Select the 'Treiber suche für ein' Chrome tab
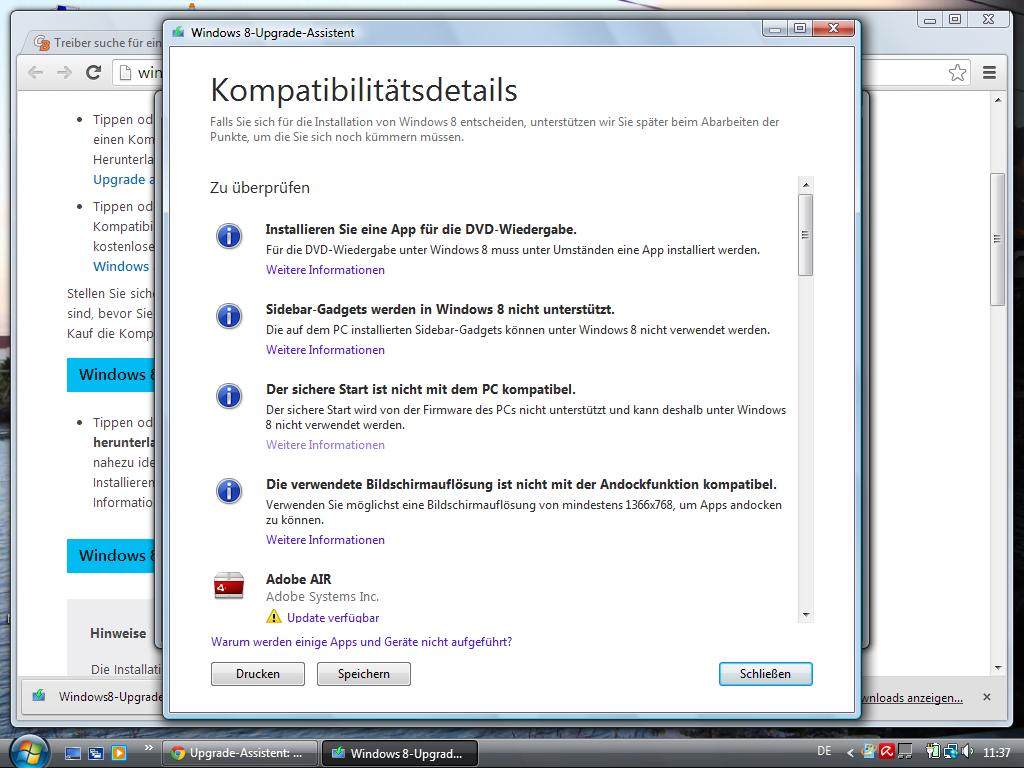Viewport: 1024px width, 768px height. point(98,42)
